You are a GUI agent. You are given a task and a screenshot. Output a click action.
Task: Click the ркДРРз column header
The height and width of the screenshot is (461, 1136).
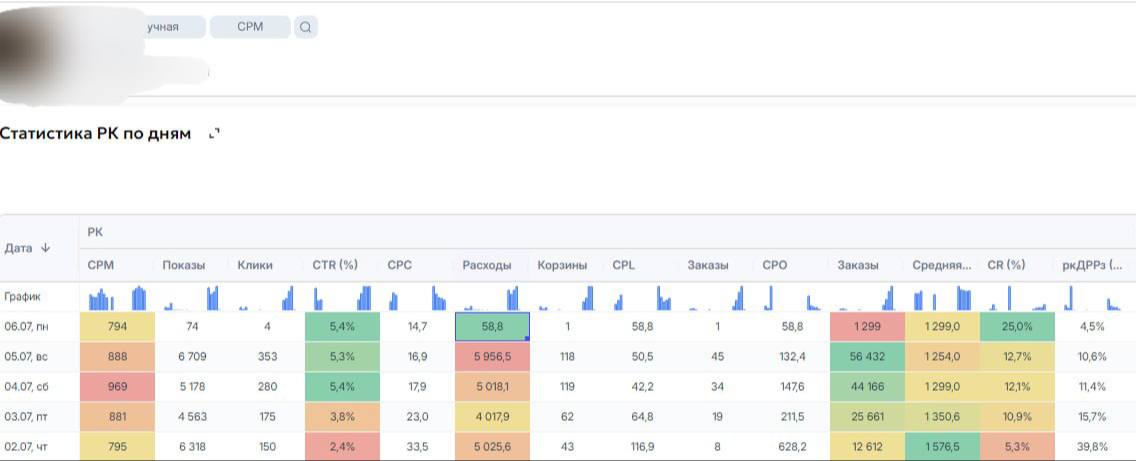coord(1093,265)
